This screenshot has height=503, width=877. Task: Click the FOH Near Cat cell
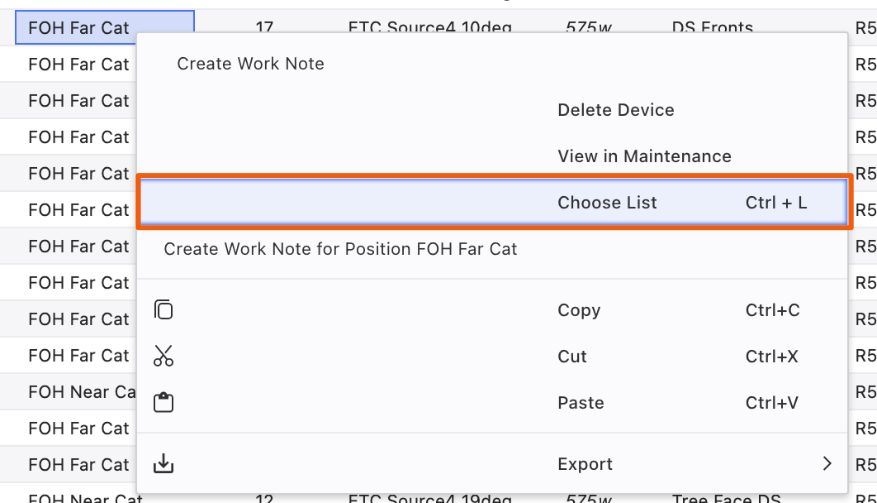pyautogui.click(x=80, y=392)
